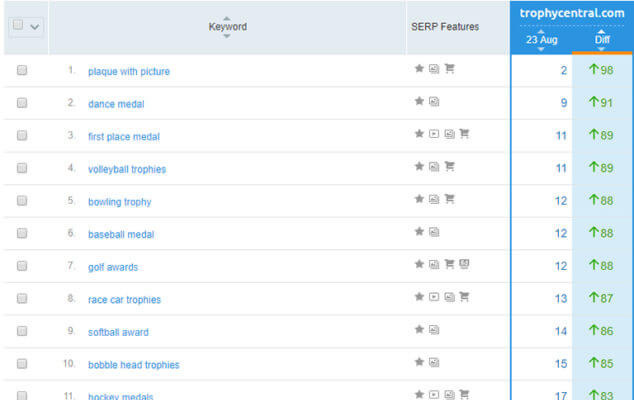The height and width of the screenshot is (400, 634).
Task: Click last SERP feature icon in golf awards row
Action: (x=464, y=264)
